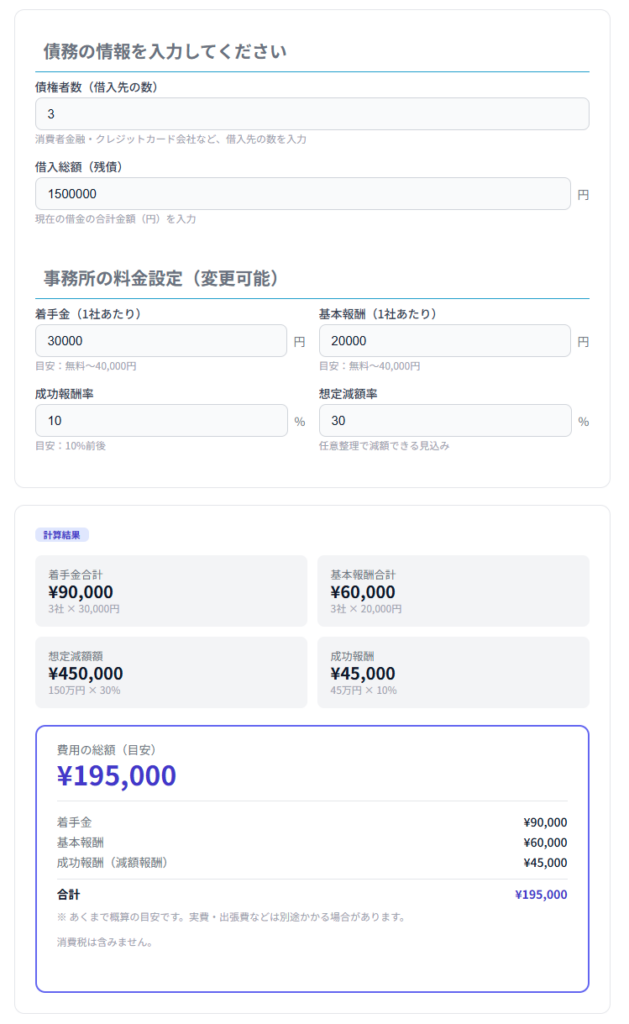Screen dimensions: 629x1024
Task: Select the 基本報酬 field showing 20000
Action: click(x=445, y=341)
